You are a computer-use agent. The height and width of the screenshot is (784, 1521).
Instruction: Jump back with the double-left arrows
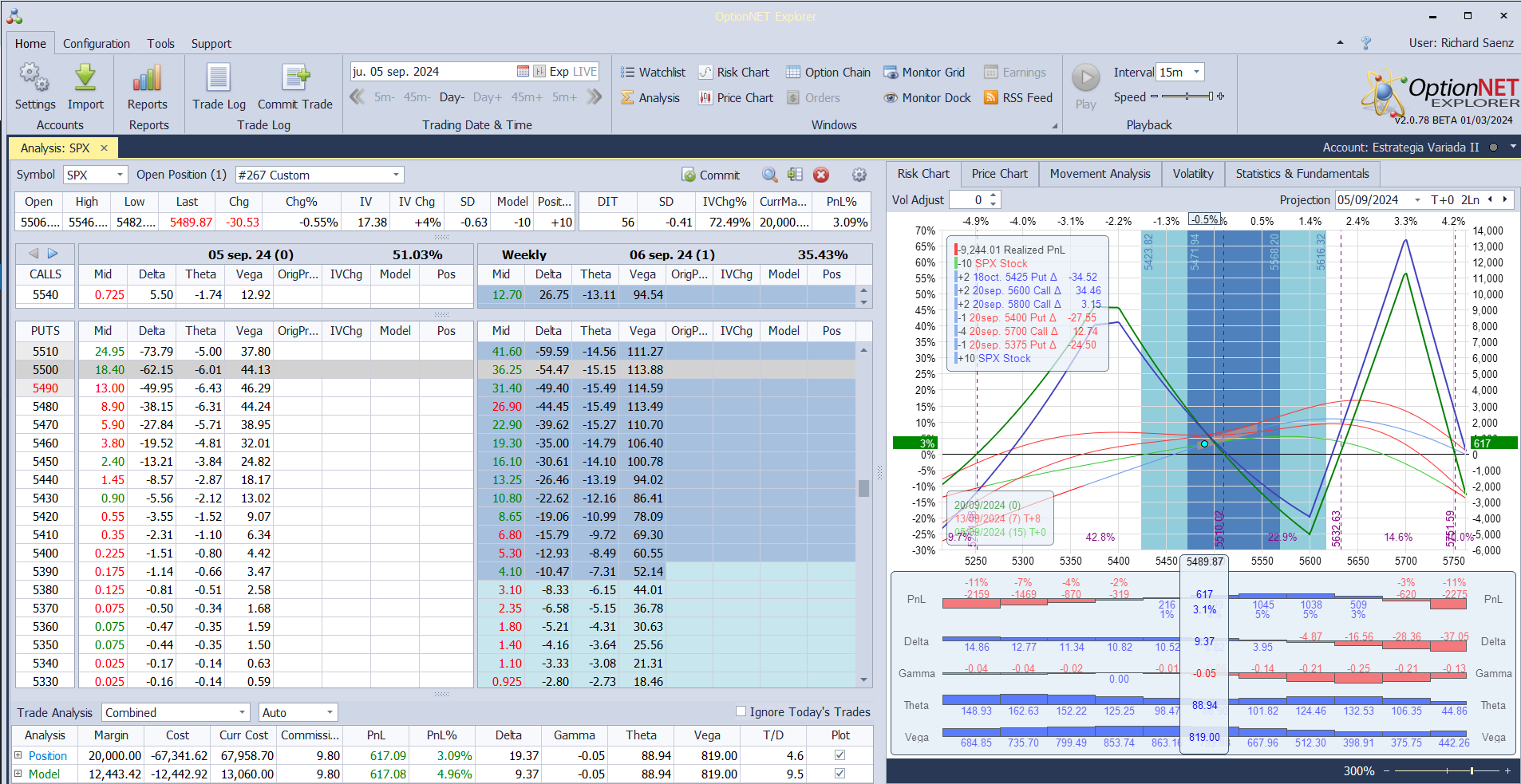point(358,97)
